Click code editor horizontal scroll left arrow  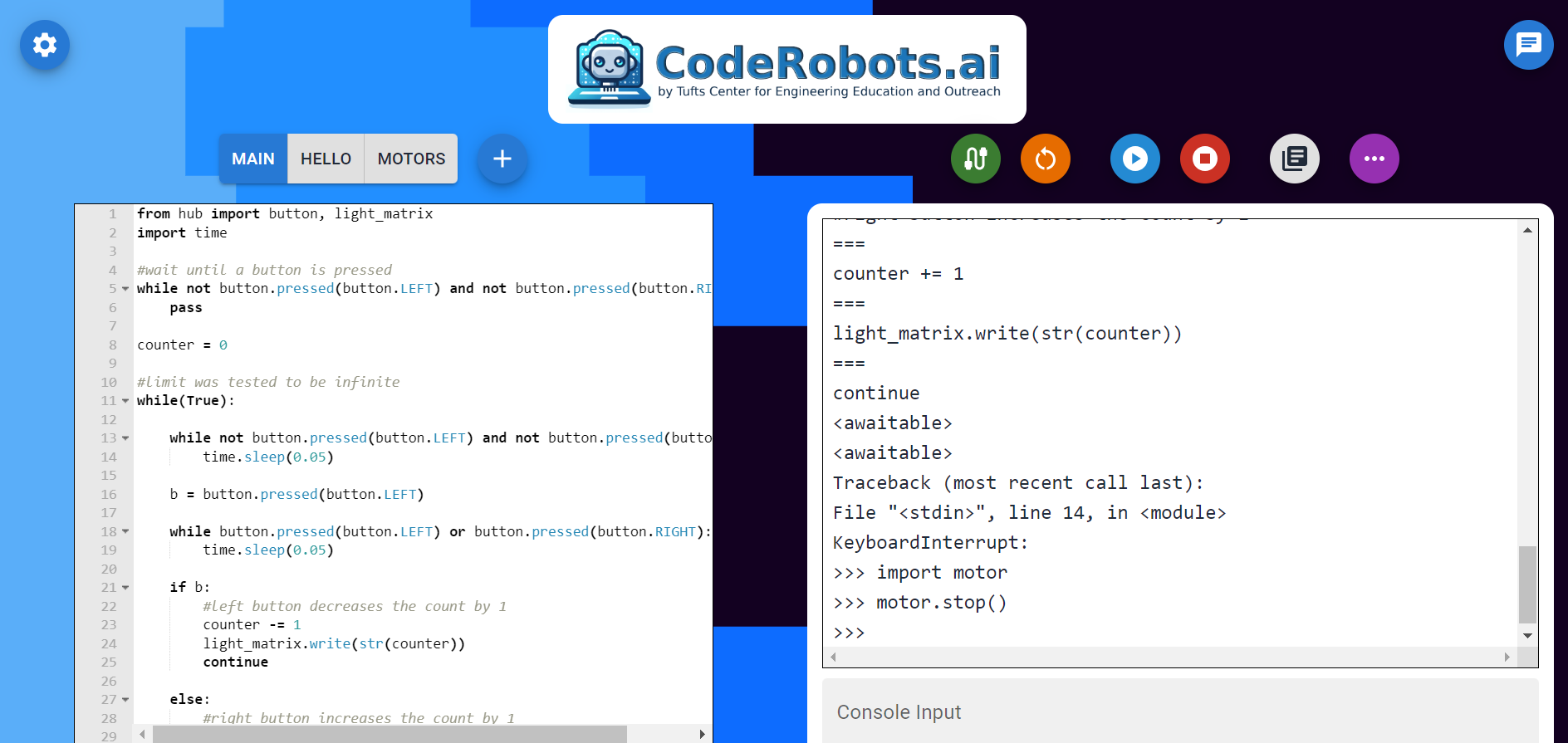click(x=143, y=734)
